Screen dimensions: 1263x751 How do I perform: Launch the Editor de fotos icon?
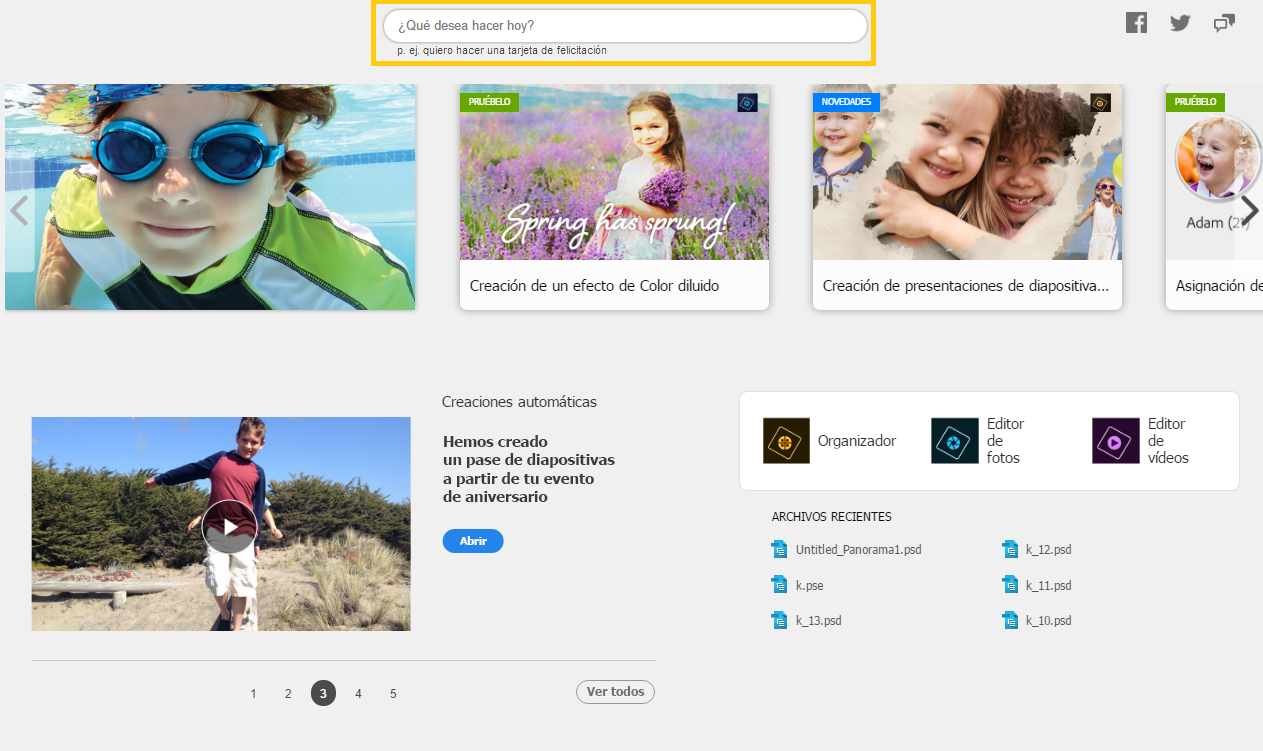955,441
